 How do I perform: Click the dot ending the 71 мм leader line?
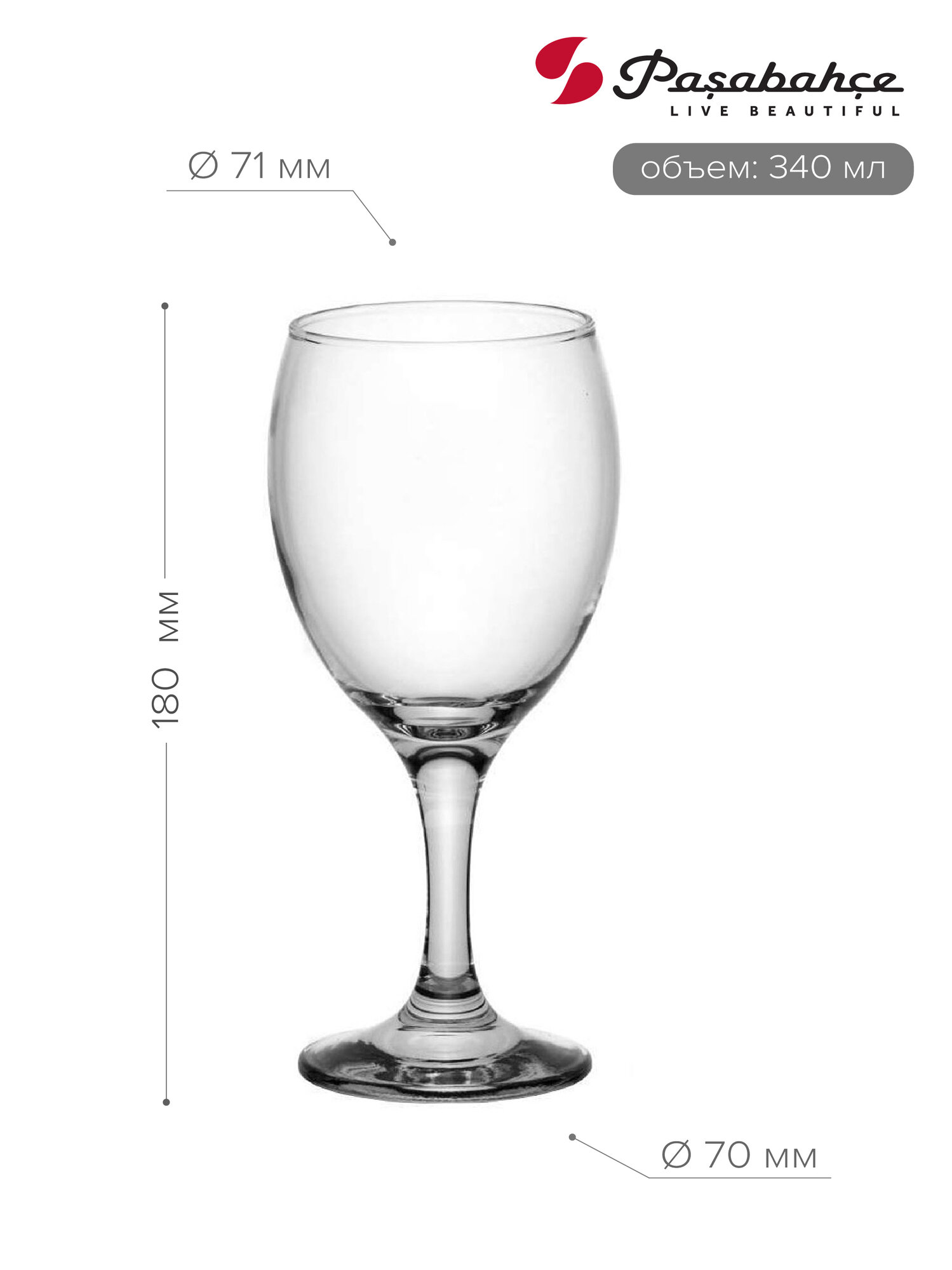click(392, 242)
